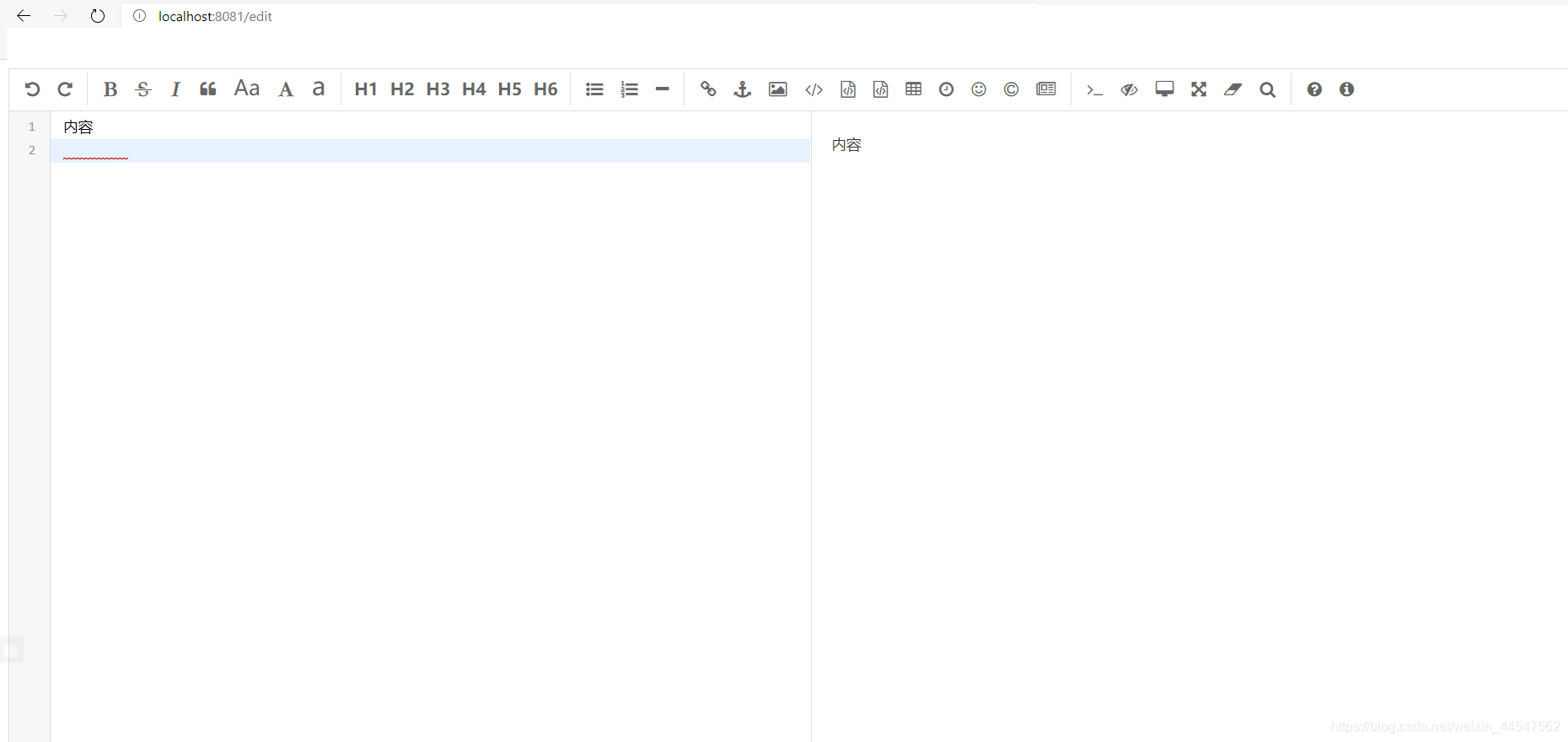
Task: Place cursor on highlighted editor line 2
Action: pos(430,151)
